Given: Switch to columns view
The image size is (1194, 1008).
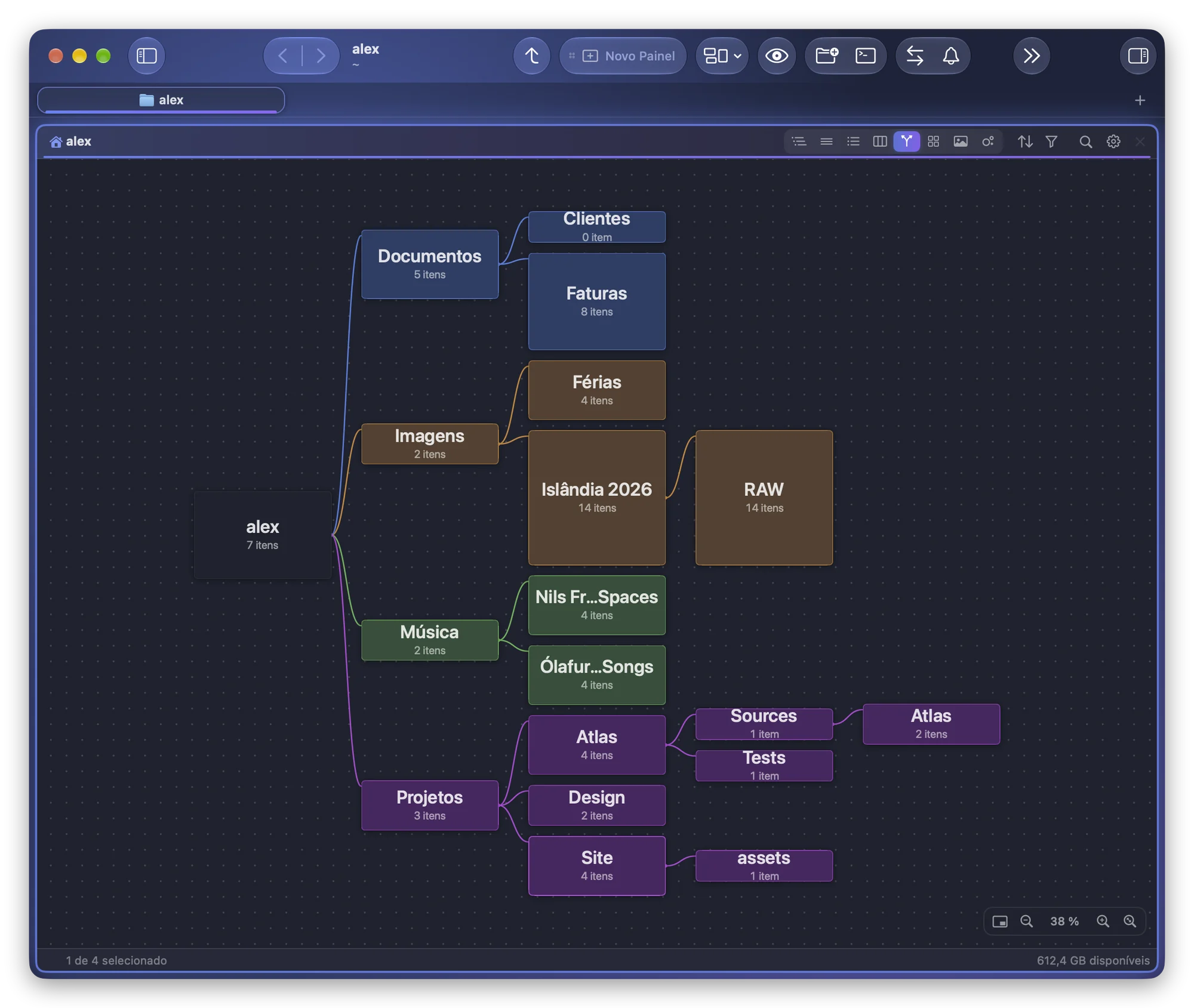Looking at the screenshot, I should click(880, 141).
